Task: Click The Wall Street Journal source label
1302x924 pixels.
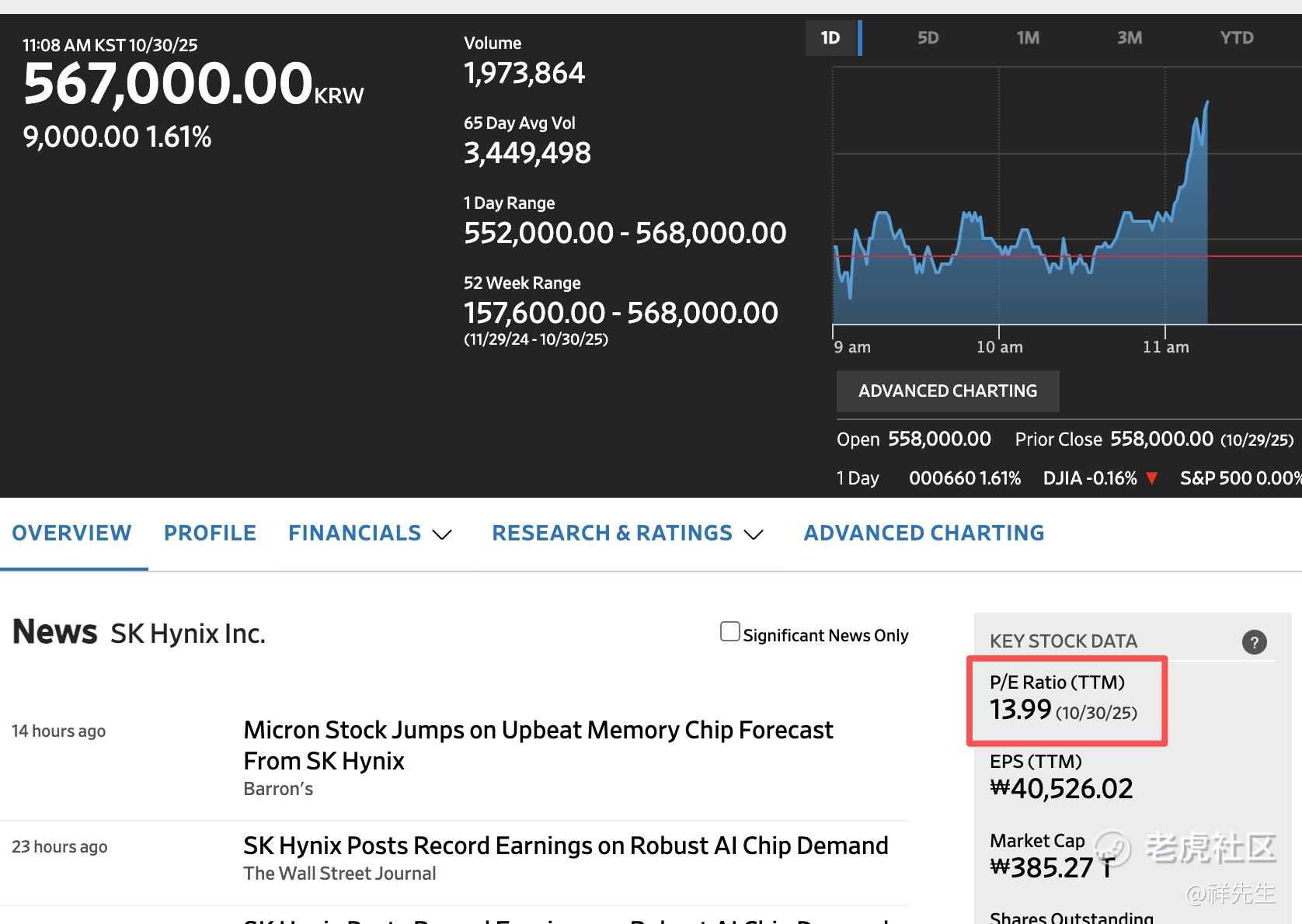Action: [339, 874]
